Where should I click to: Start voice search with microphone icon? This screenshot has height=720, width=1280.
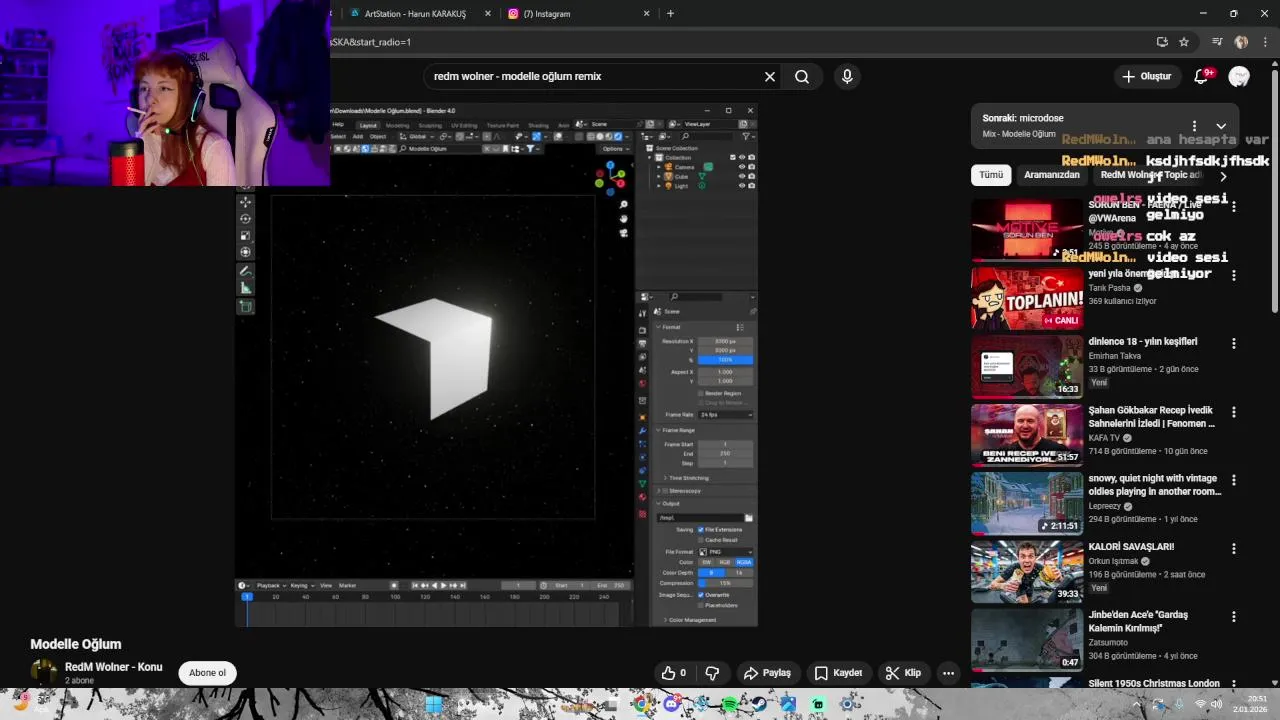(847, 77)
